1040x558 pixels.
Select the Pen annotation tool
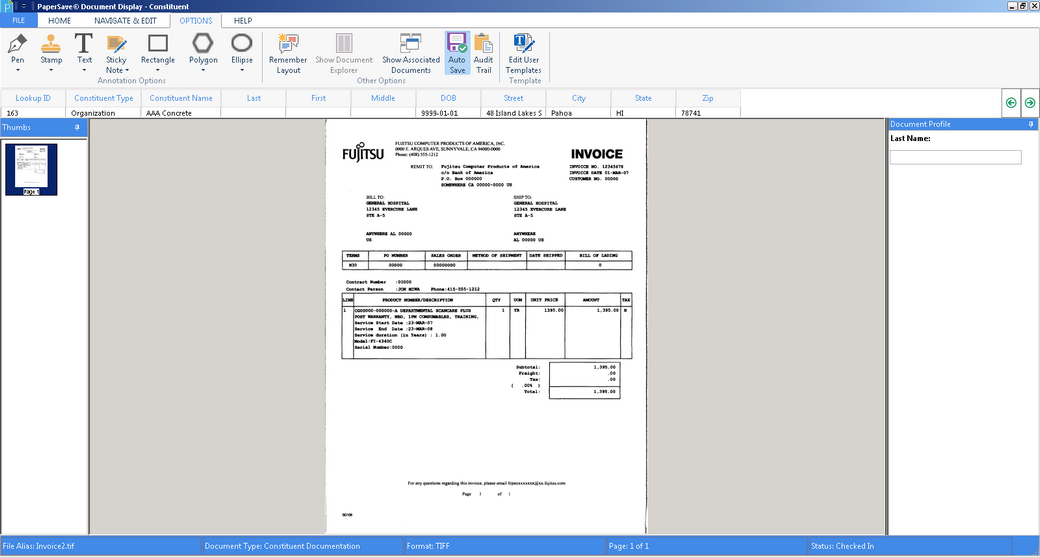[18, 44]
